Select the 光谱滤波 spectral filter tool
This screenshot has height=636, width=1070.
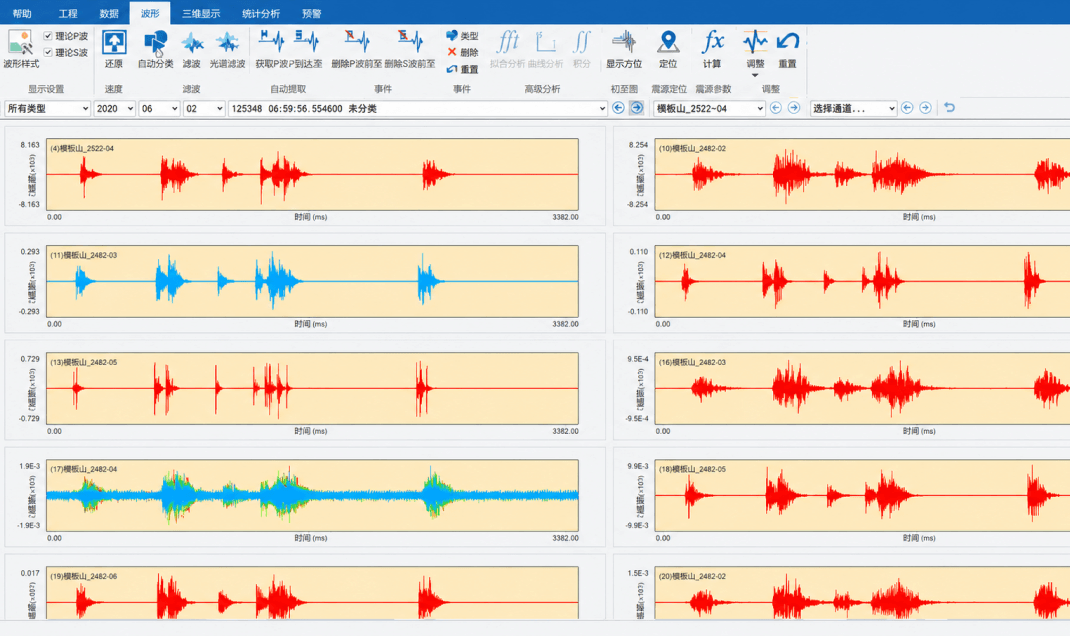tap(227, 49)
